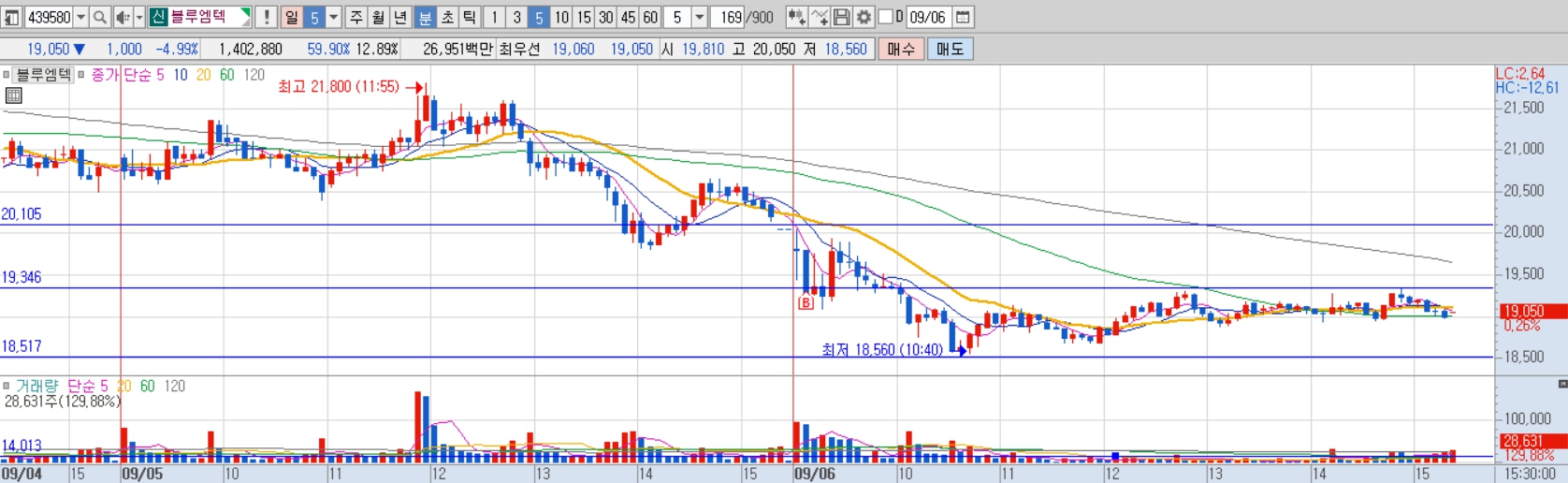Image resolution: width=1568 pixels, height=483 pixels.
Task: Click the exclamation mark info button
Action: click(266, 18)
